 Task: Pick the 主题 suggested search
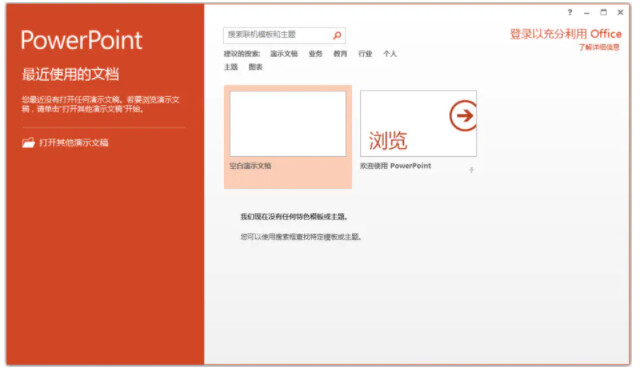click(231, 67)
